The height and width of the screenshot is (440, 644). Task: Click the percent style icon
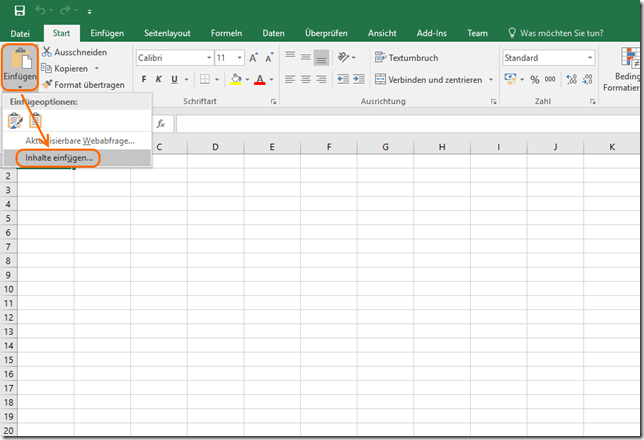(535, 79)
